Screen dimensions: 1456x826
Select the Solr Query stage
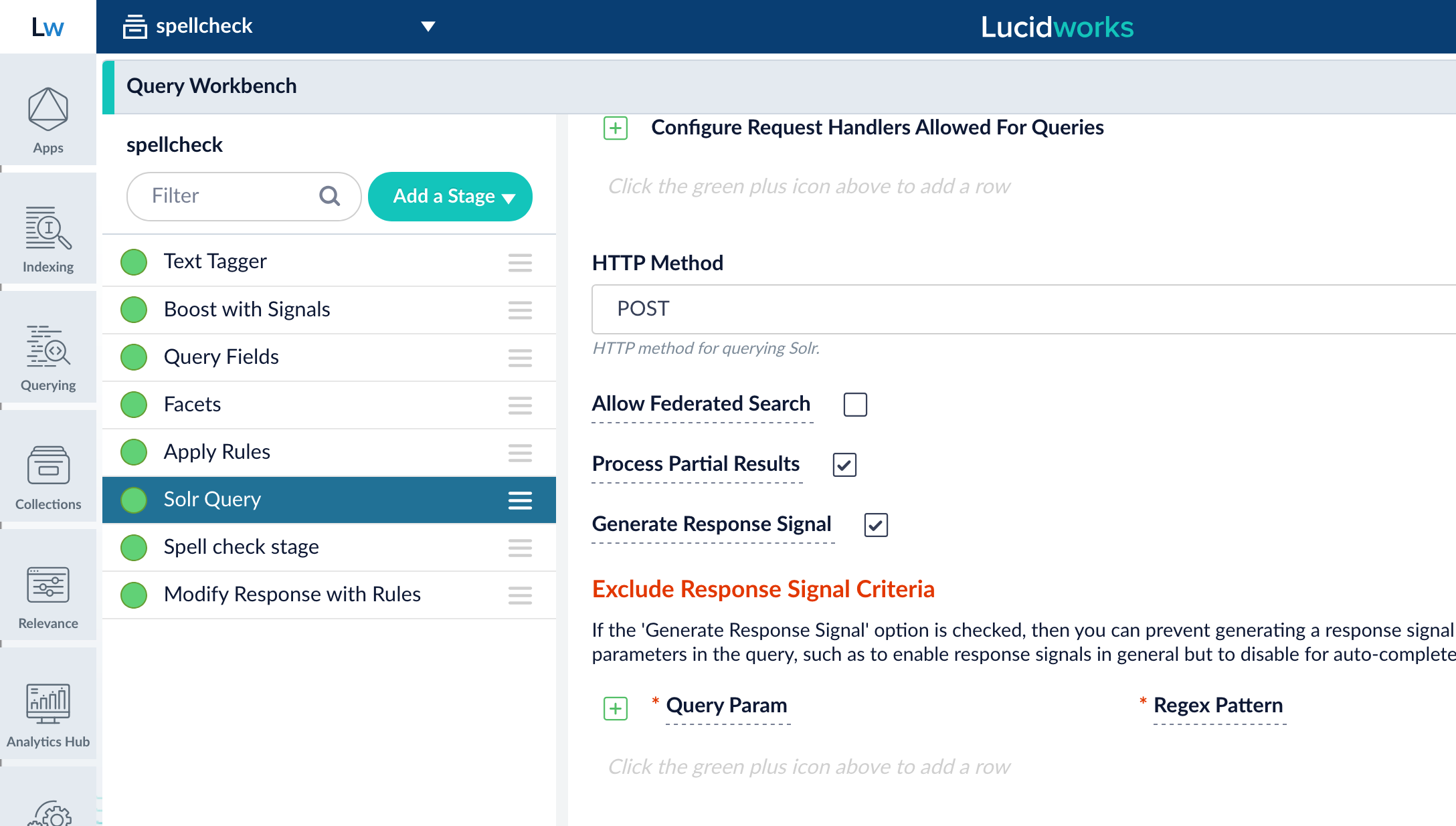pos(329,500)
